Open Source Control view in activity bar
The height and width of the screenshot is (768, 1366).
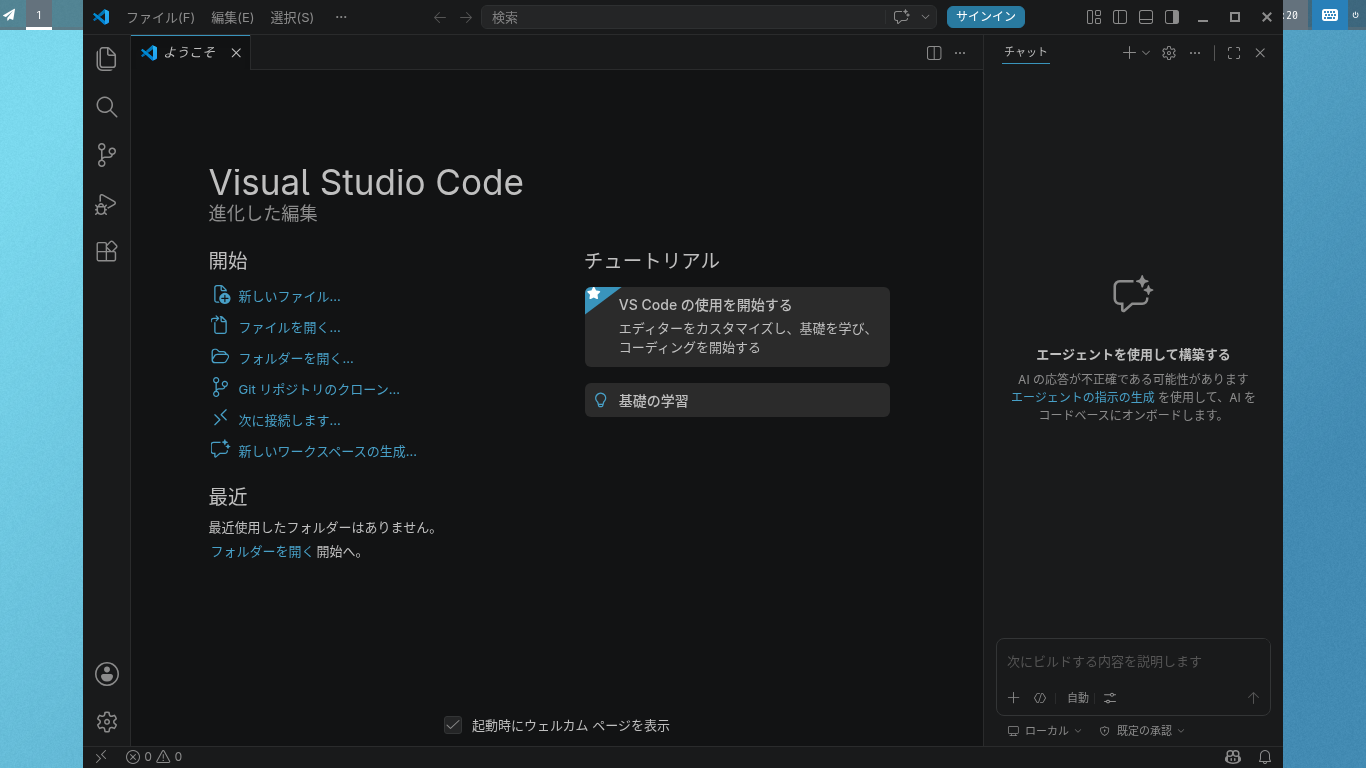[x=107, y=155]
